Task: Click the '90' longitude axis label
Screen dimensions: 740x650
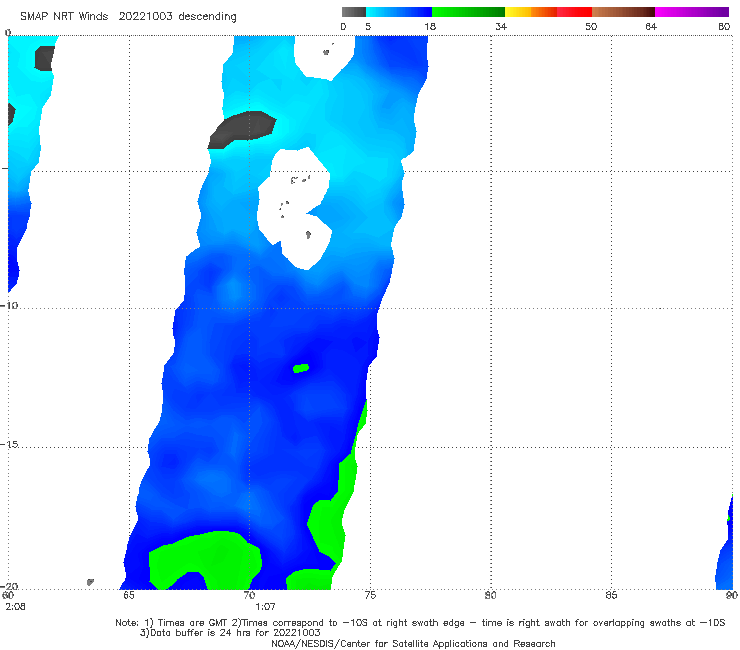Action: click(x=732, y=595)
